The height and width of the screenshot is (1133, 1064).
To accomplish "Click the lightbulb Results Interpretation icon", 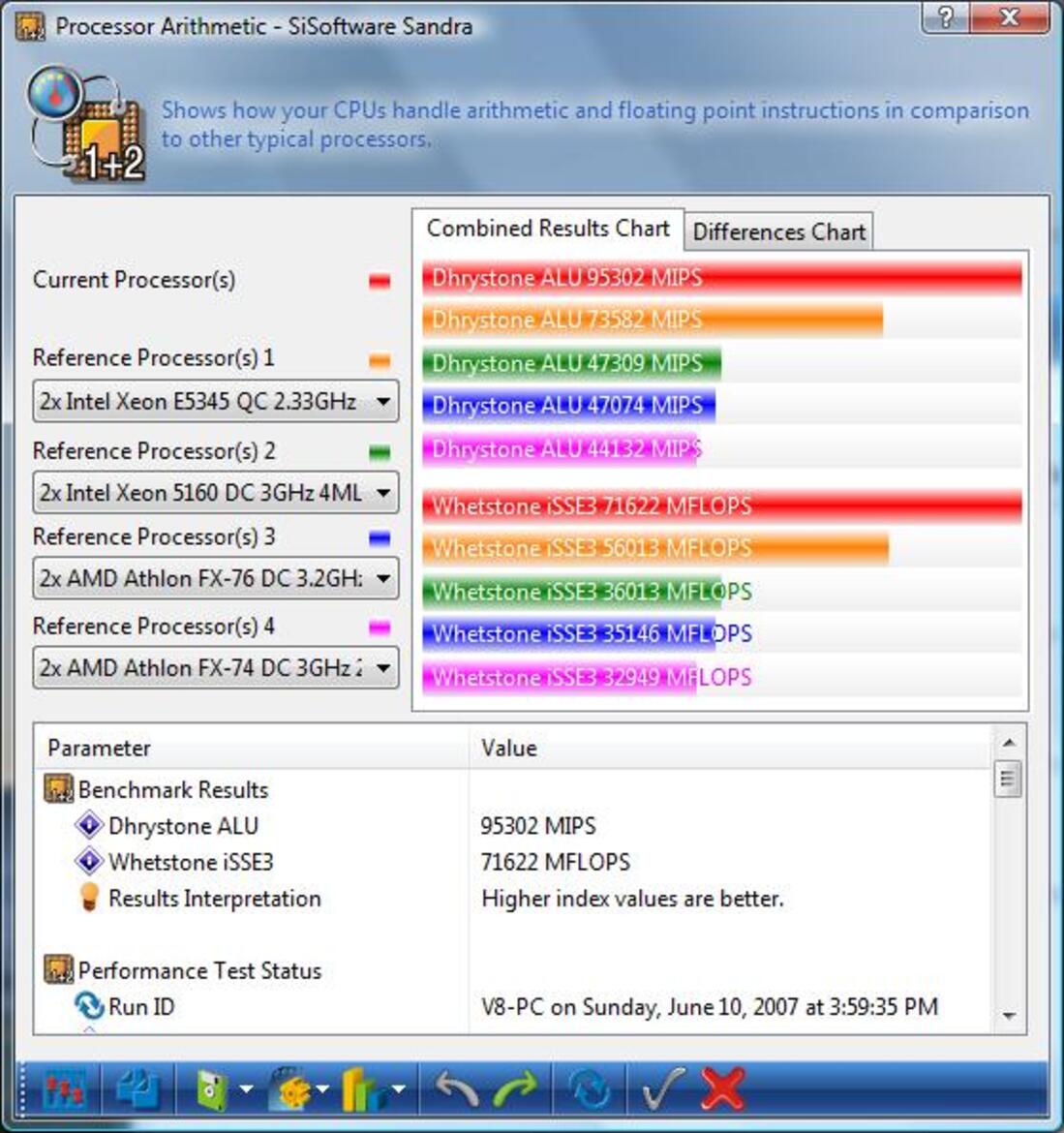I will coord(89,898).
